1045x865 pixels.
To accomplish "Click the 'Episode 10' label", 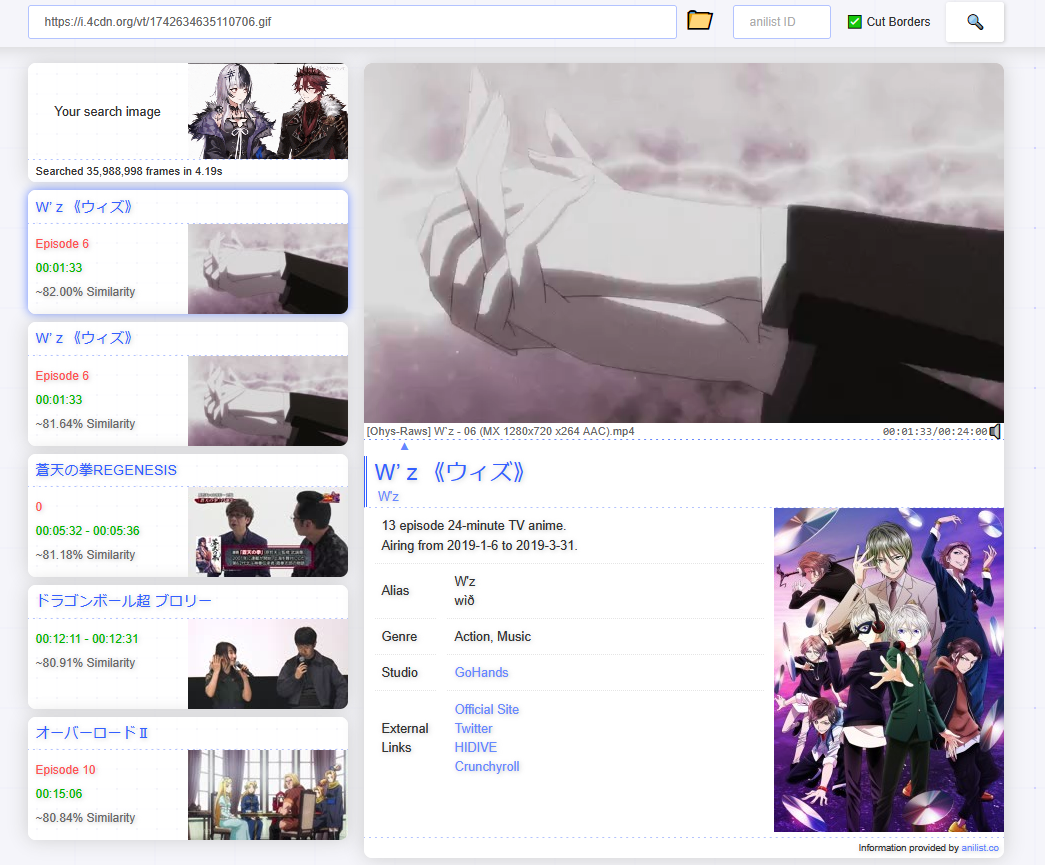I will (x=65, y=770).
